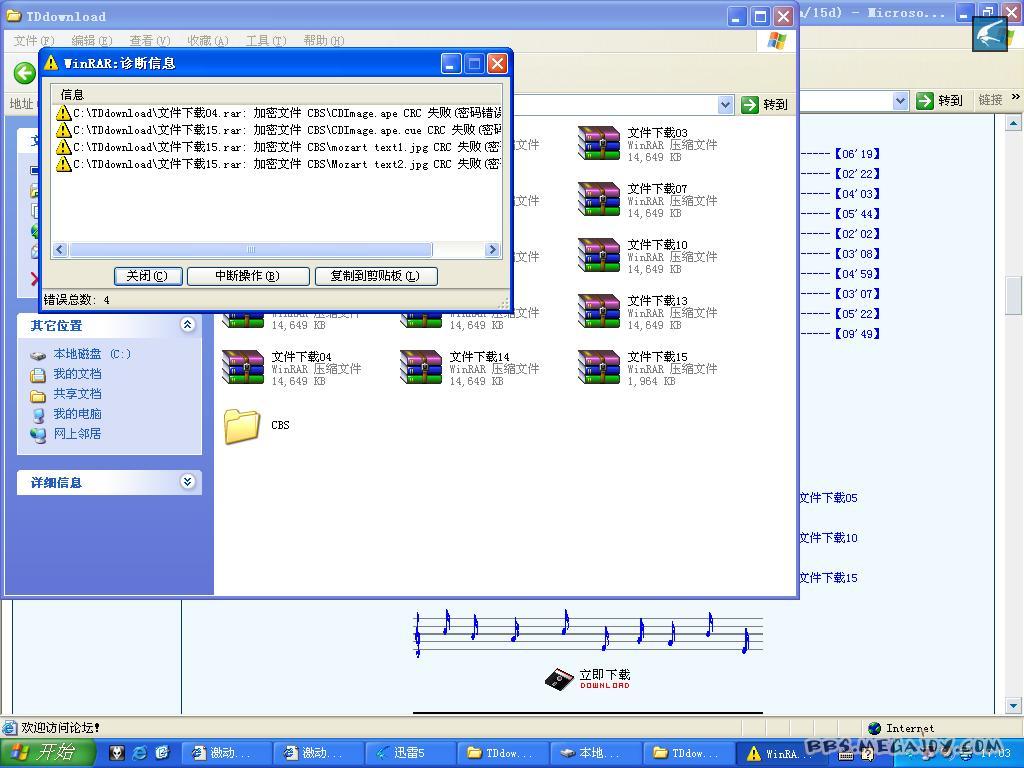Click the dialog's horizontal scrollbar thumb

point(251,249)
